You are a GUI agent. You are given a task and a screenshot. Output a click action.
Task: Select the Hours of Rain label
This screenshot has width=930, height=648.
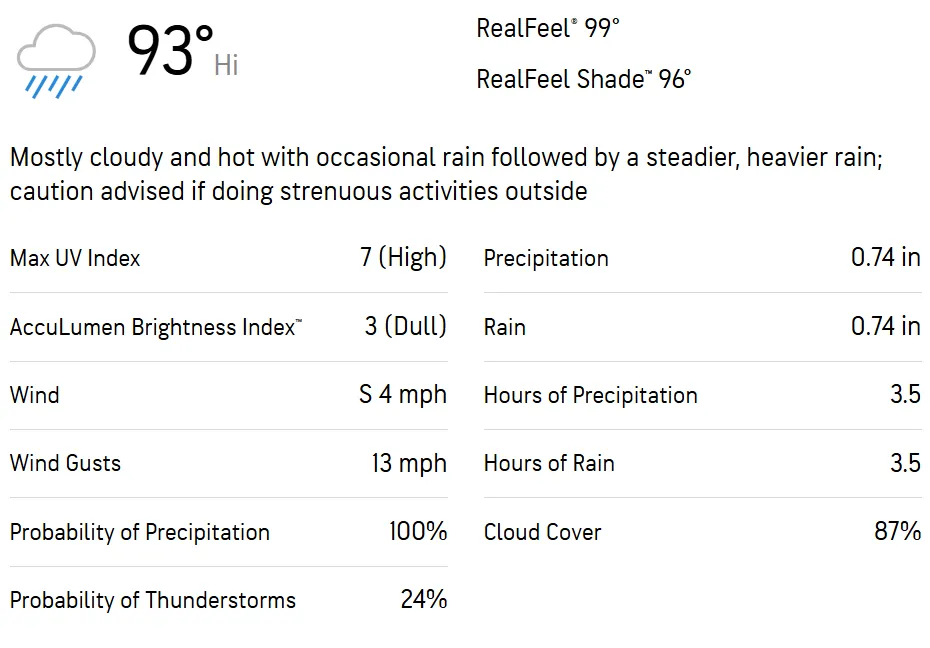click(x=549, y=463)
